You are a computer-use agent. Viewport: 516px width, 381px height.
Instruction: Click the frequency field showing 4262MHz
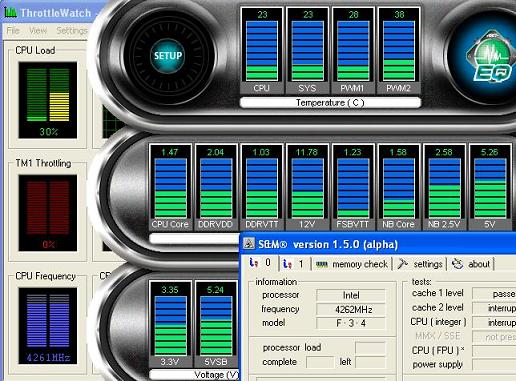351,309
